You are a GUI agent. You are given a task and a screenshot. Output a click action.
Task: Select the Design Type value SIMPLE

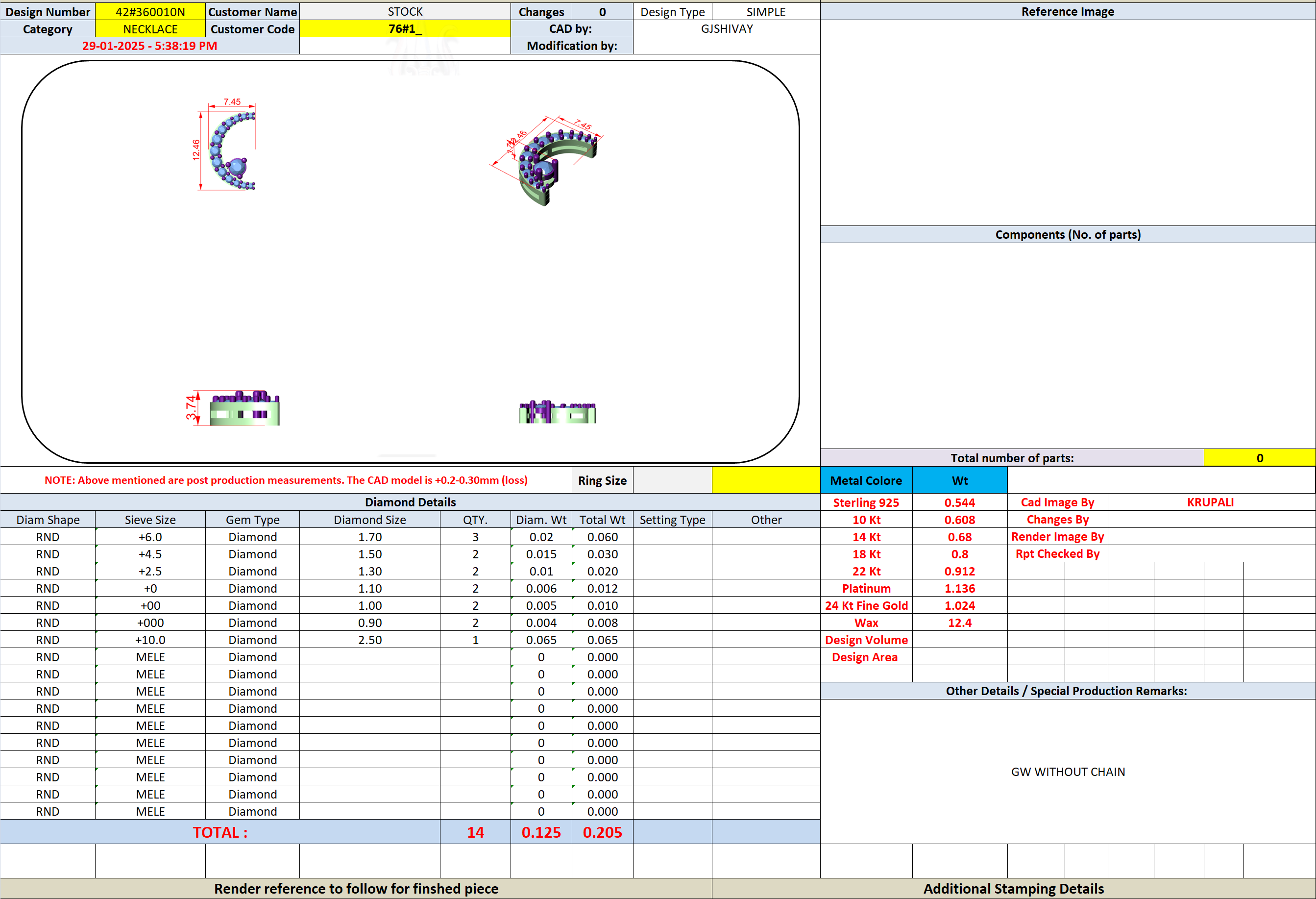click(x=766, y=12)
